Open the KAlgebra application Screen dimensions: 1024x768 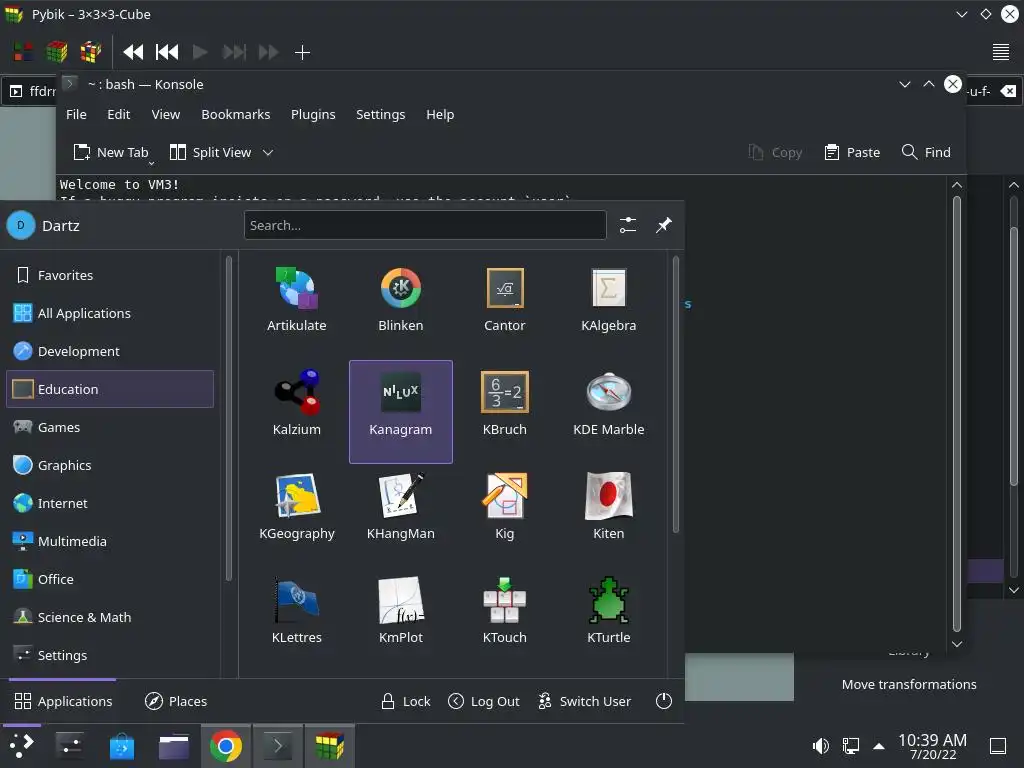click(608, 300)
